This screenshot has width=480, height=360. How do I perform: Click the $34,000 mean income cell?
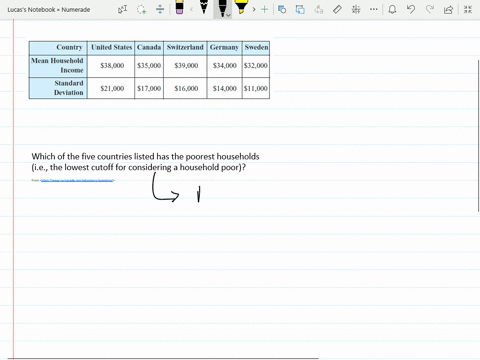click(224, 66)
